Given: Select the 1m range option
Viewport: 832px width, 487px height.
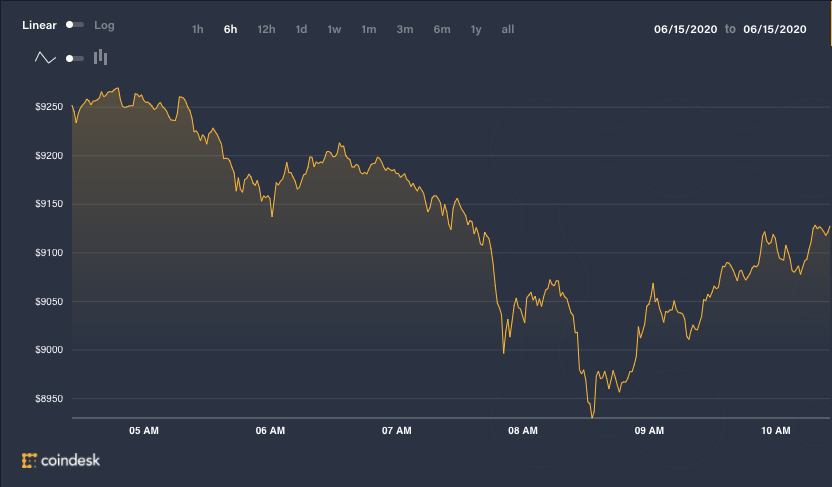Looking at the screenshot, I should pyautogui.click(x=369, y=29).
